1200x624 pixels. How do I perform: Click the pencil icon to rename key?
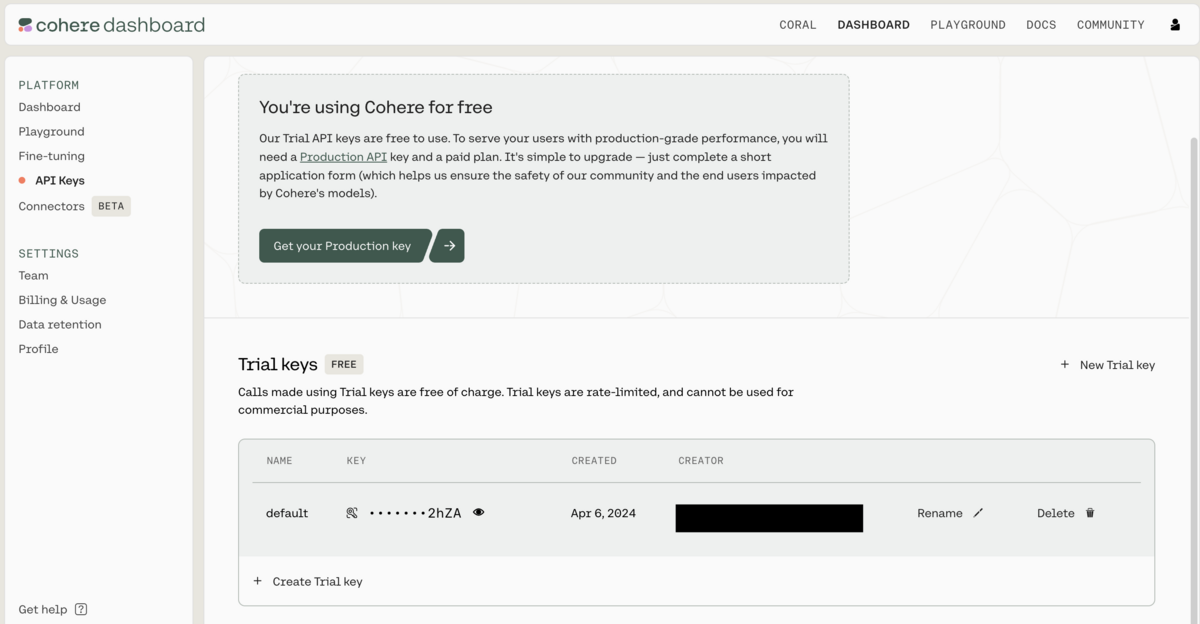(978, 513)
